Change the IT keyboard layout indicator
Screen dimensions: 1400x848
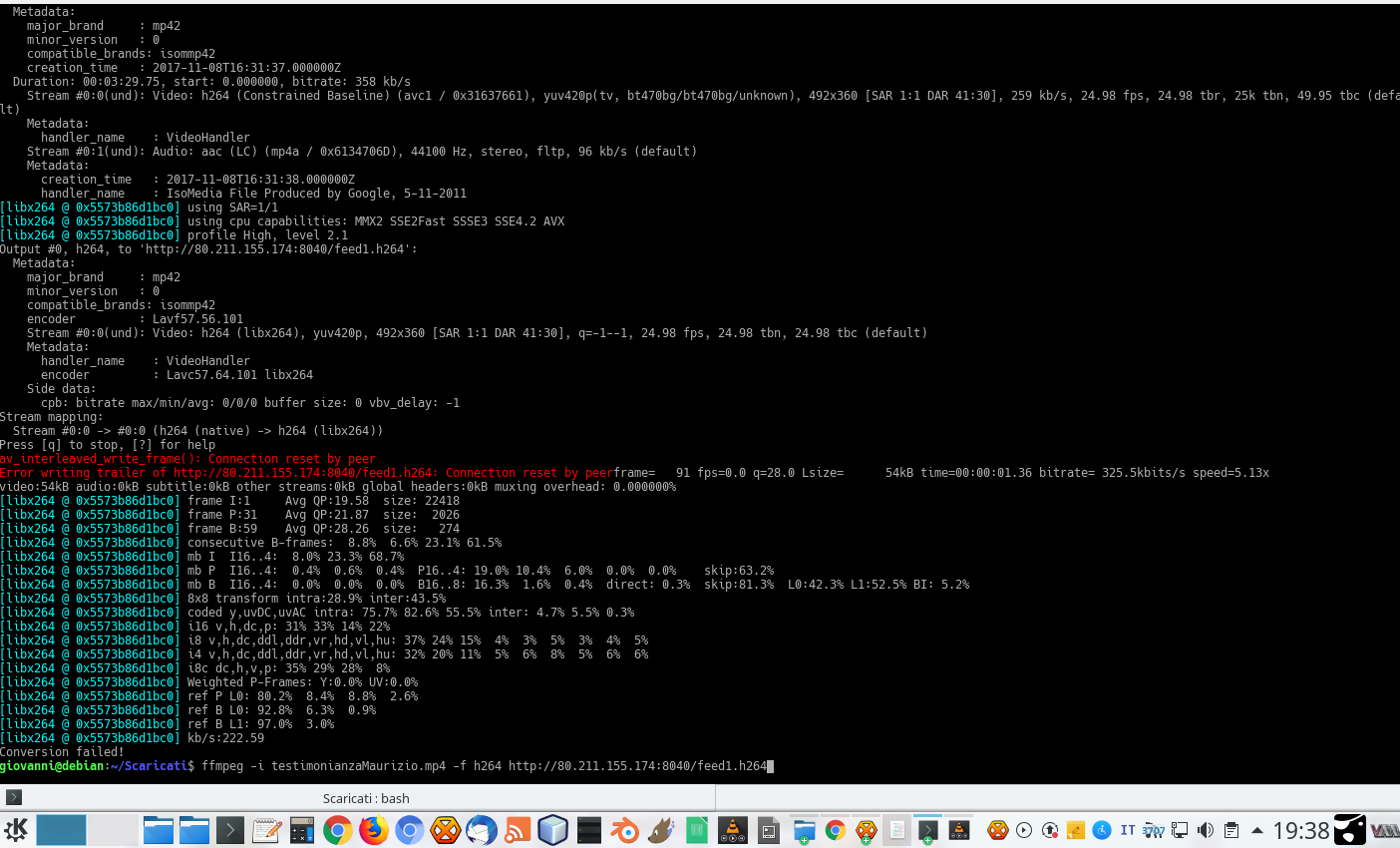1128,830
